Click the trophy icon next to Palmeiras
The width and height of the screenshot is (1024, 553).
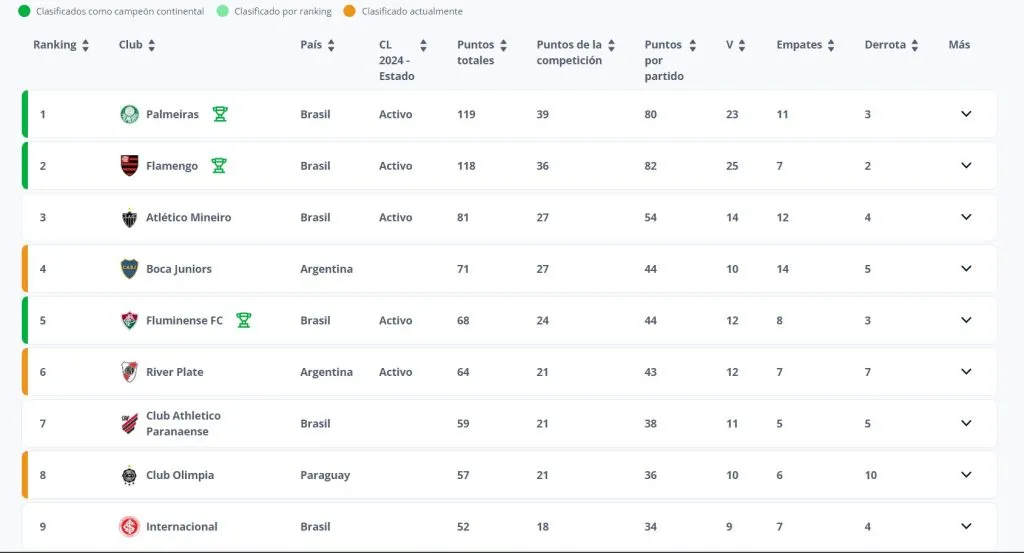(220, 114)
